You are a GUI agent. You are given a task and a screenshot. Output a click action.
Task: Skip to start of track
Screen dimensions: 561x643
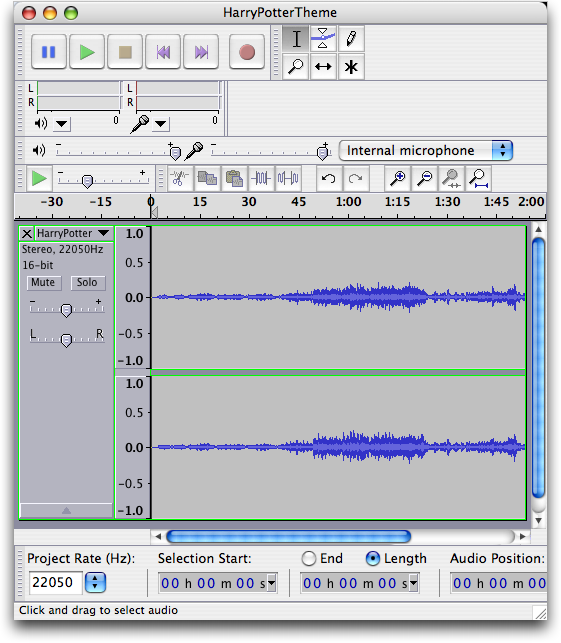coord(163,52)
